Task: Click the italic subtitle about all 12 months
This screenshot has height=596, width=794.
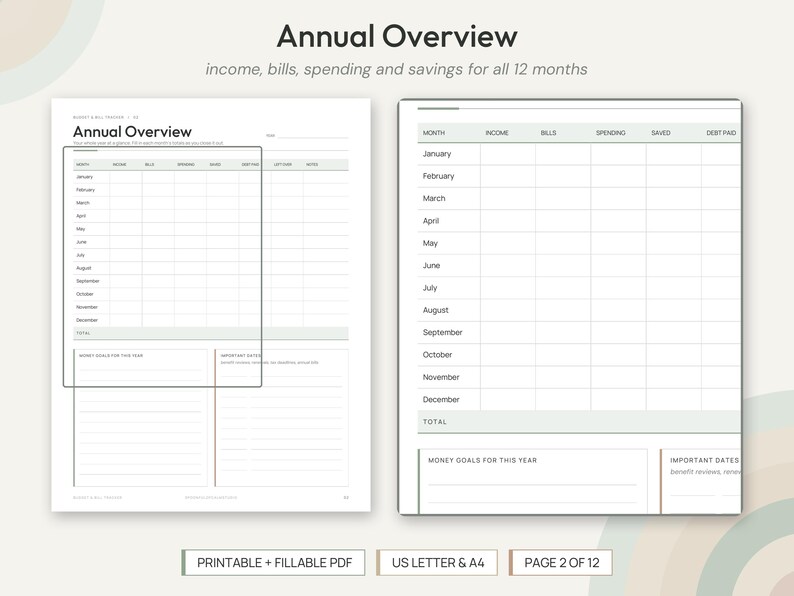Action: tap(396, 69)
